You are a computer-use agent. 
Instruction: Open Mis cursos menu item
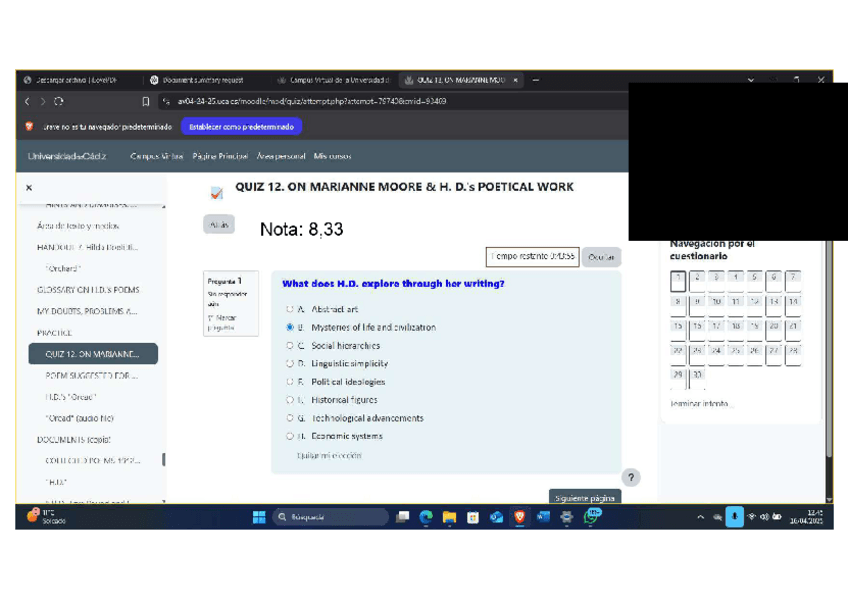pos(332,156)
